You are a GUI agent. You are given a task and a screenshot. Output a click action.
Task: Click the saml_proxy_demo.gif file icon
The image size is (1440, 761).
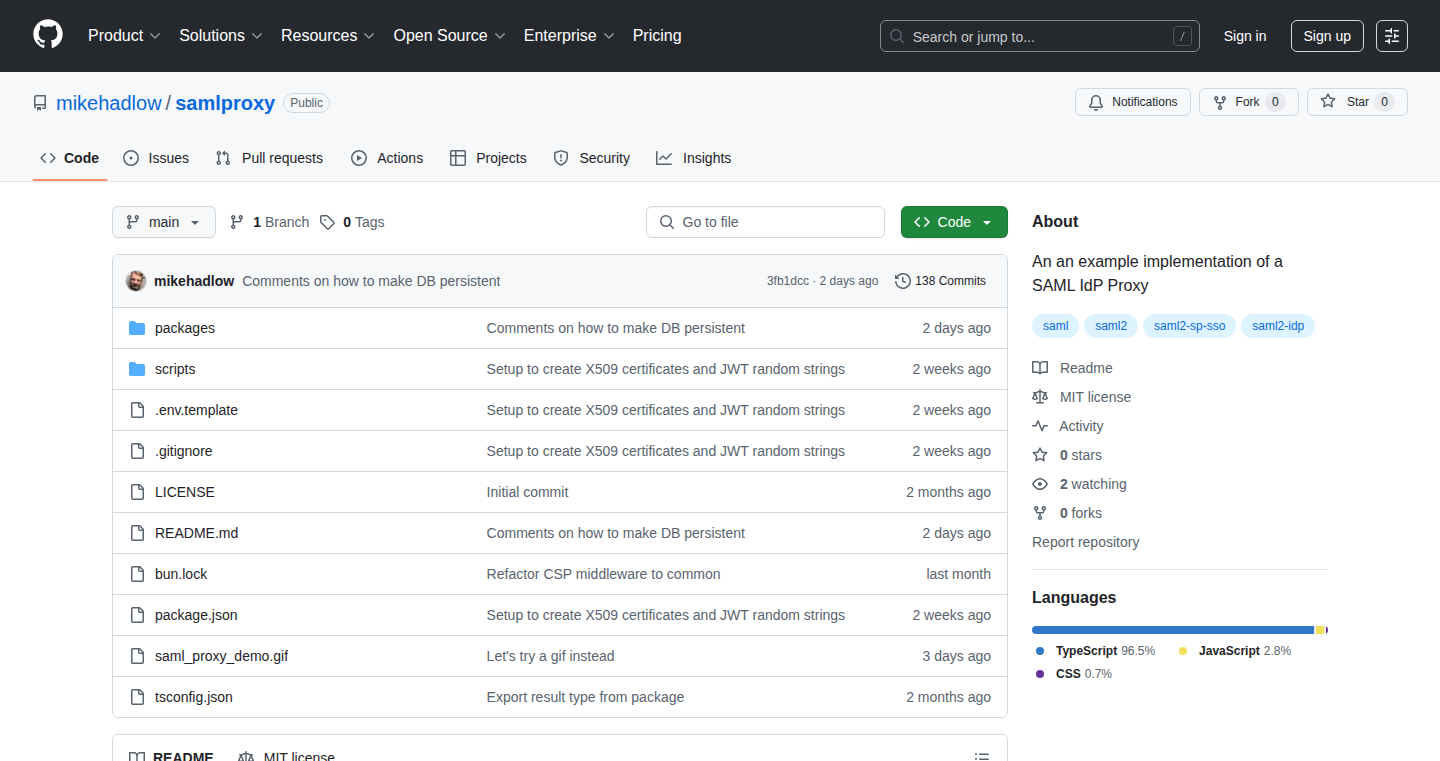137,656
